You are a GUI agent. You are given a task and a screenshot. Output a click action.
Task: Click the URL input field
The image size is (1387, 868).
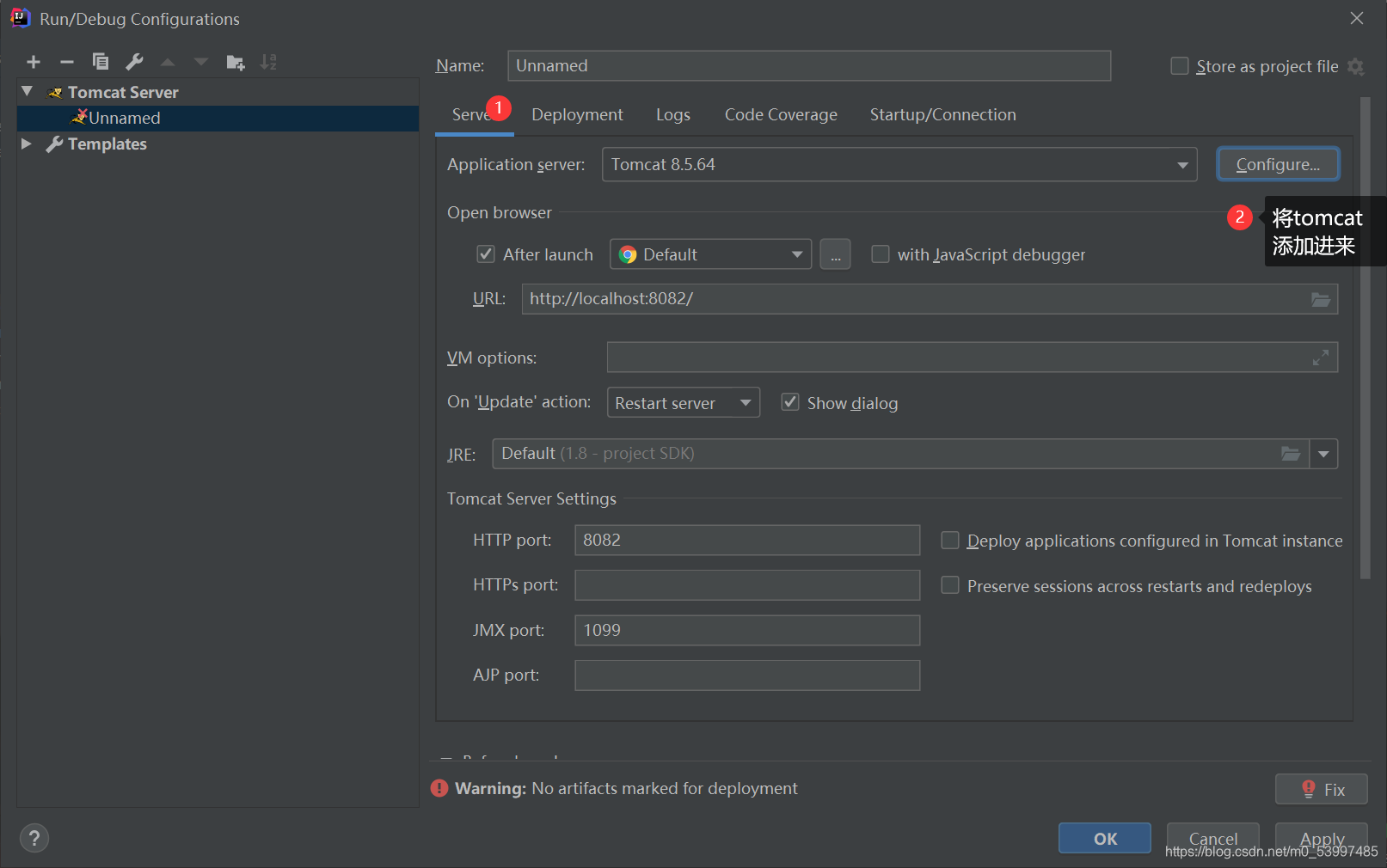(930, 299)
